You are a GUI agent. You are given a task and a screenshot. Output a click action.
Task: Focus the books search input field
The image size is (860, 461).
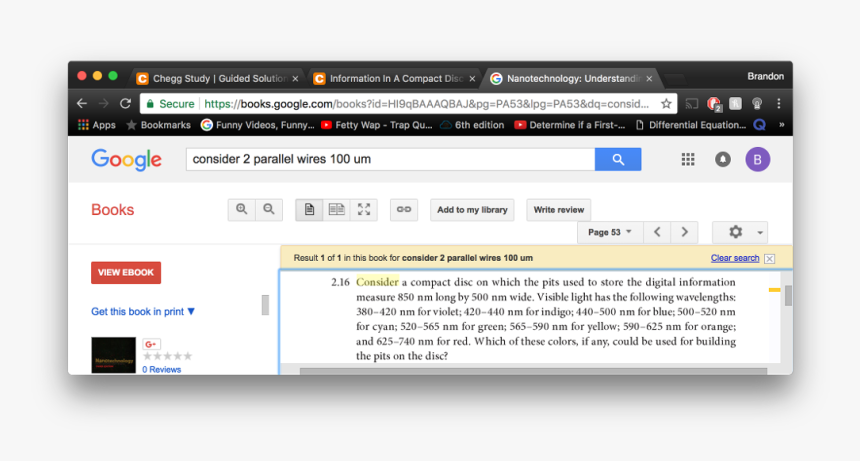point(391,160)
